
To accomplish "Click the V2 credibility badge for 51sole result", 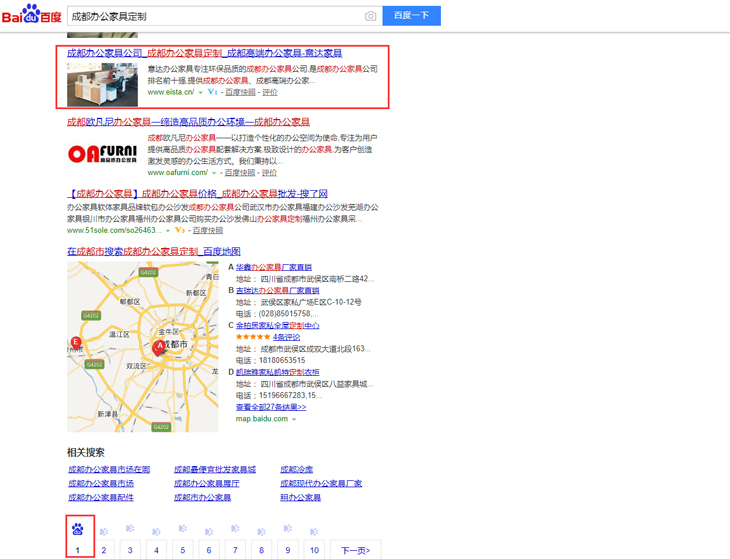I will click(180, 230).
